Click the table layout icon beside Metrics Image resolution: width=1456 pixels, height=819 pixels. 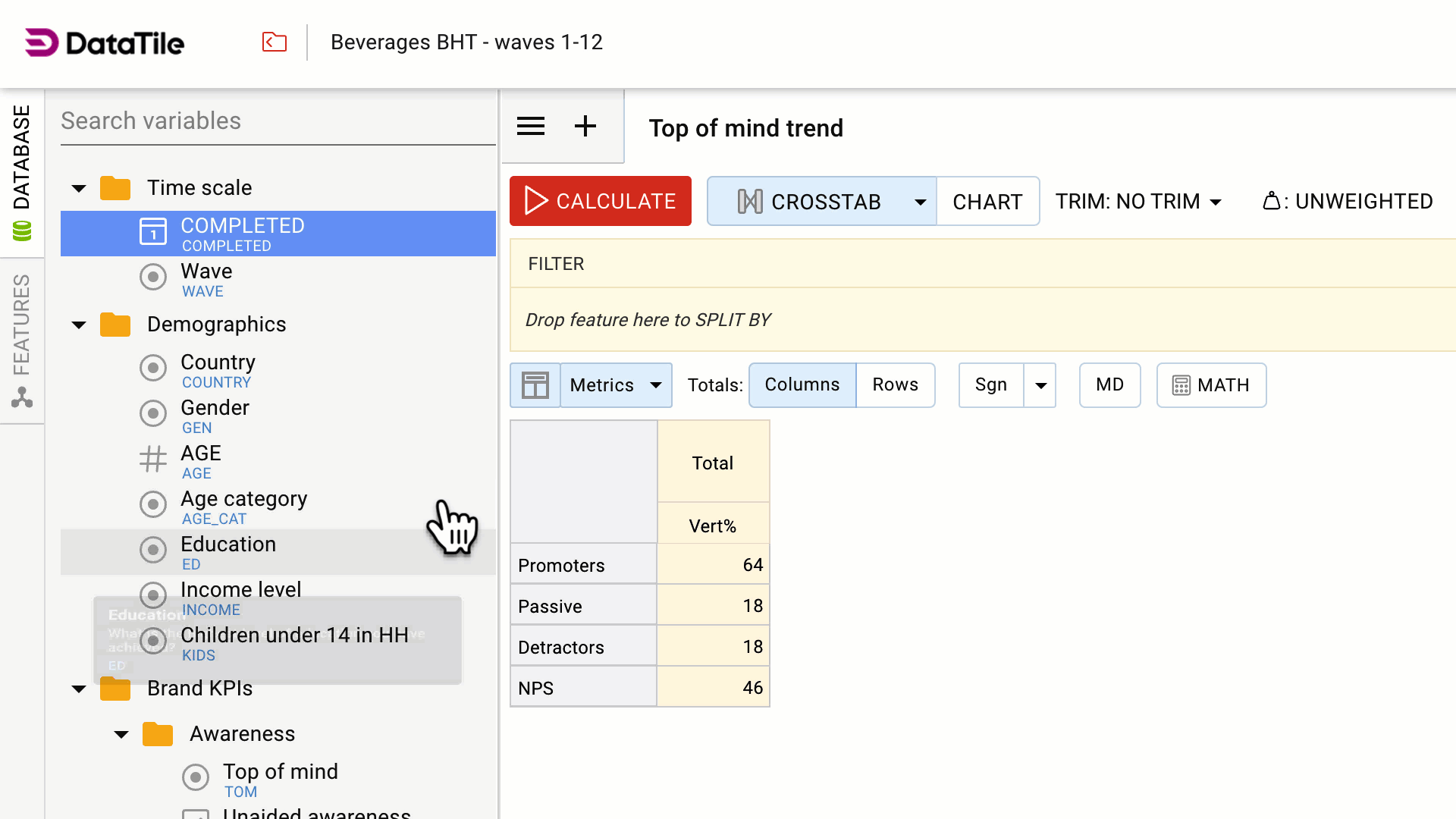(x=535, y=384)
